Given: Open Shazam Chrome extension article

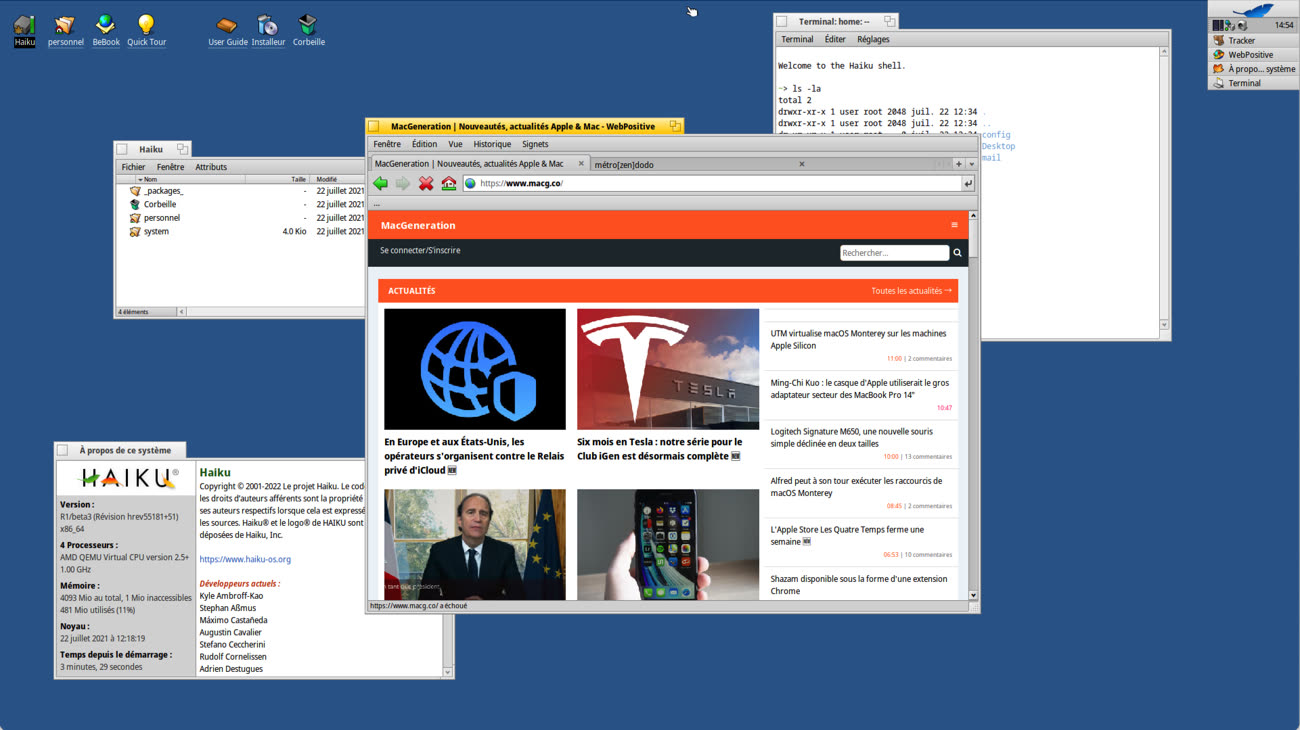Looking at the screenshot, I should coord(858,584).
